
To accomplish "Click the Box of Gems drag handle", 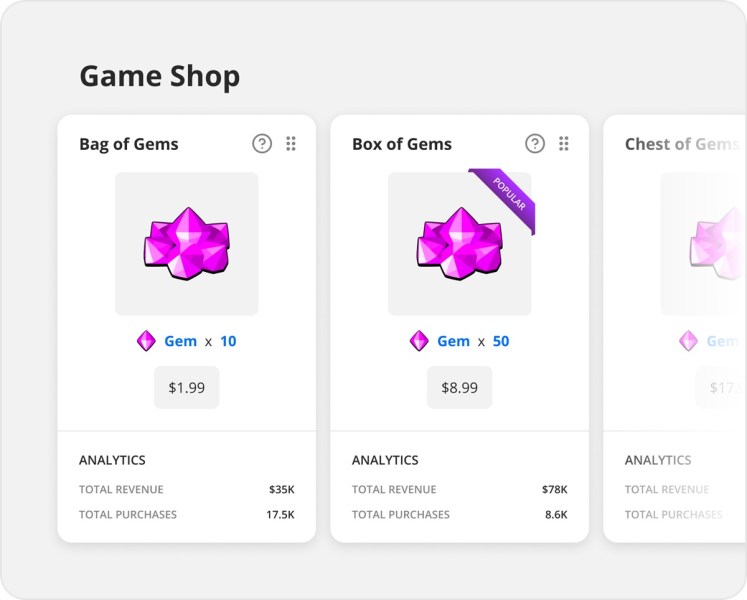I will click(564, 143).
